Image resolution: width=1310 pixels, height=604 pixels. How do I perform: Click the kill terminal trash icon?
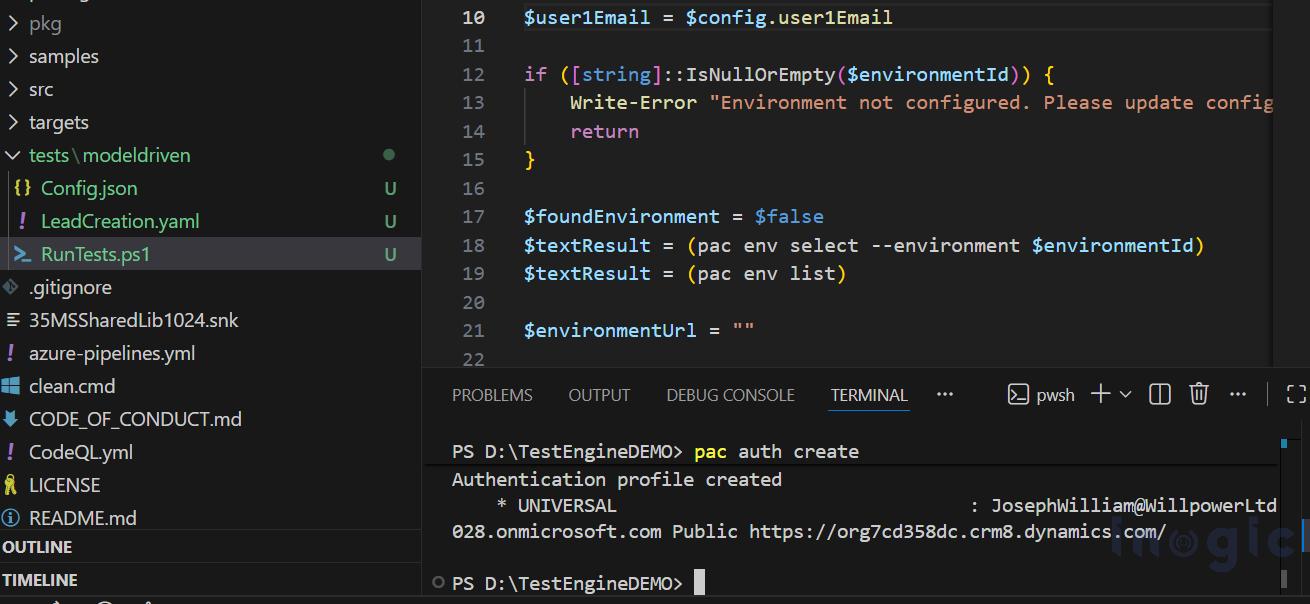coord(1198,393)
